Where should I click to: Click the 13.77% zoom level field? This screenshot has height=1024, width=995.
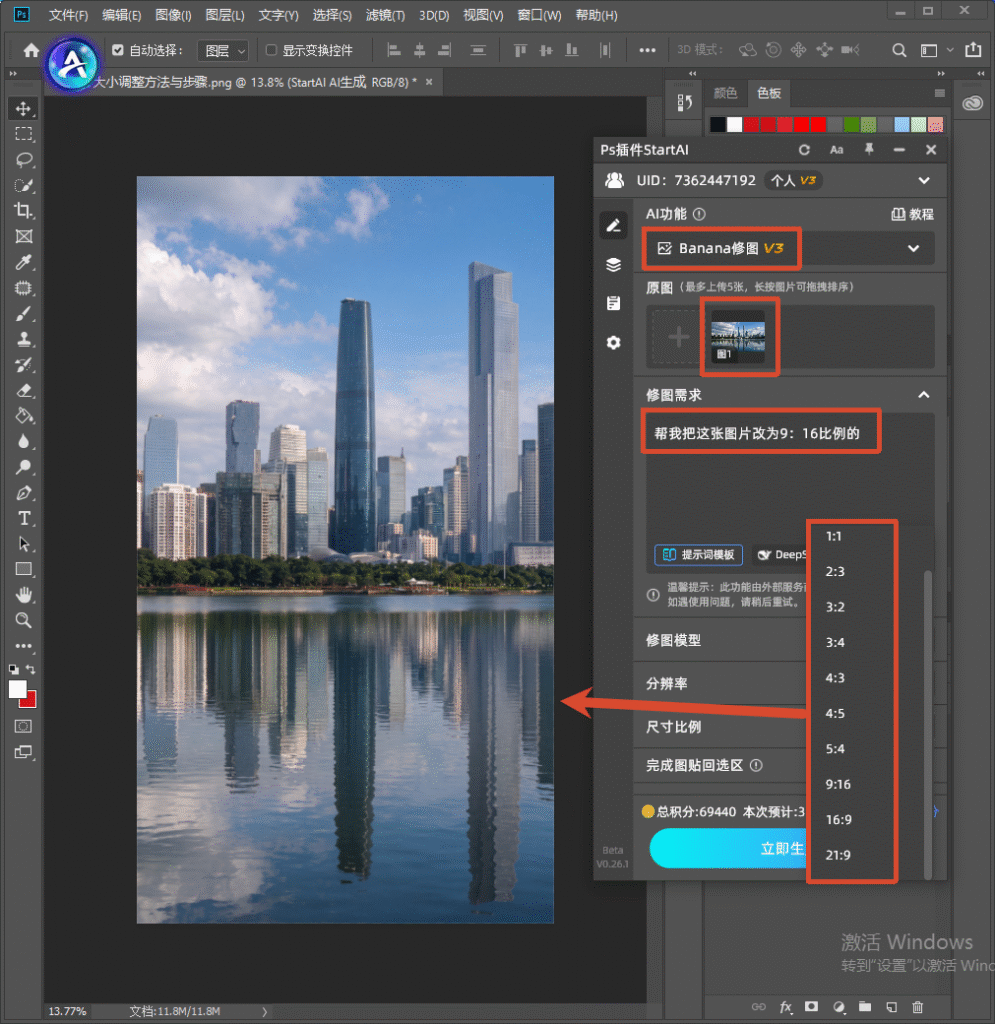[x=67, y=1011]
